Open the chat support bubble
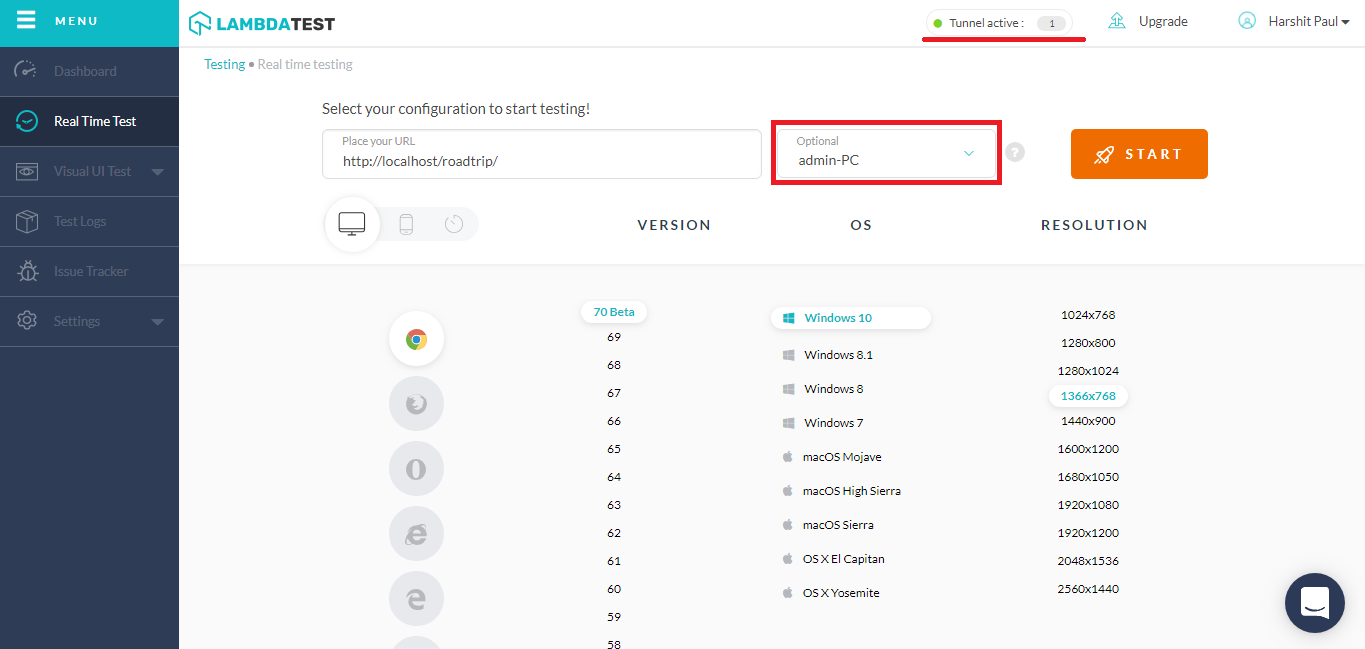Image resolution: width=1365 pixels, height=649 pixels. coord(1314,602)
